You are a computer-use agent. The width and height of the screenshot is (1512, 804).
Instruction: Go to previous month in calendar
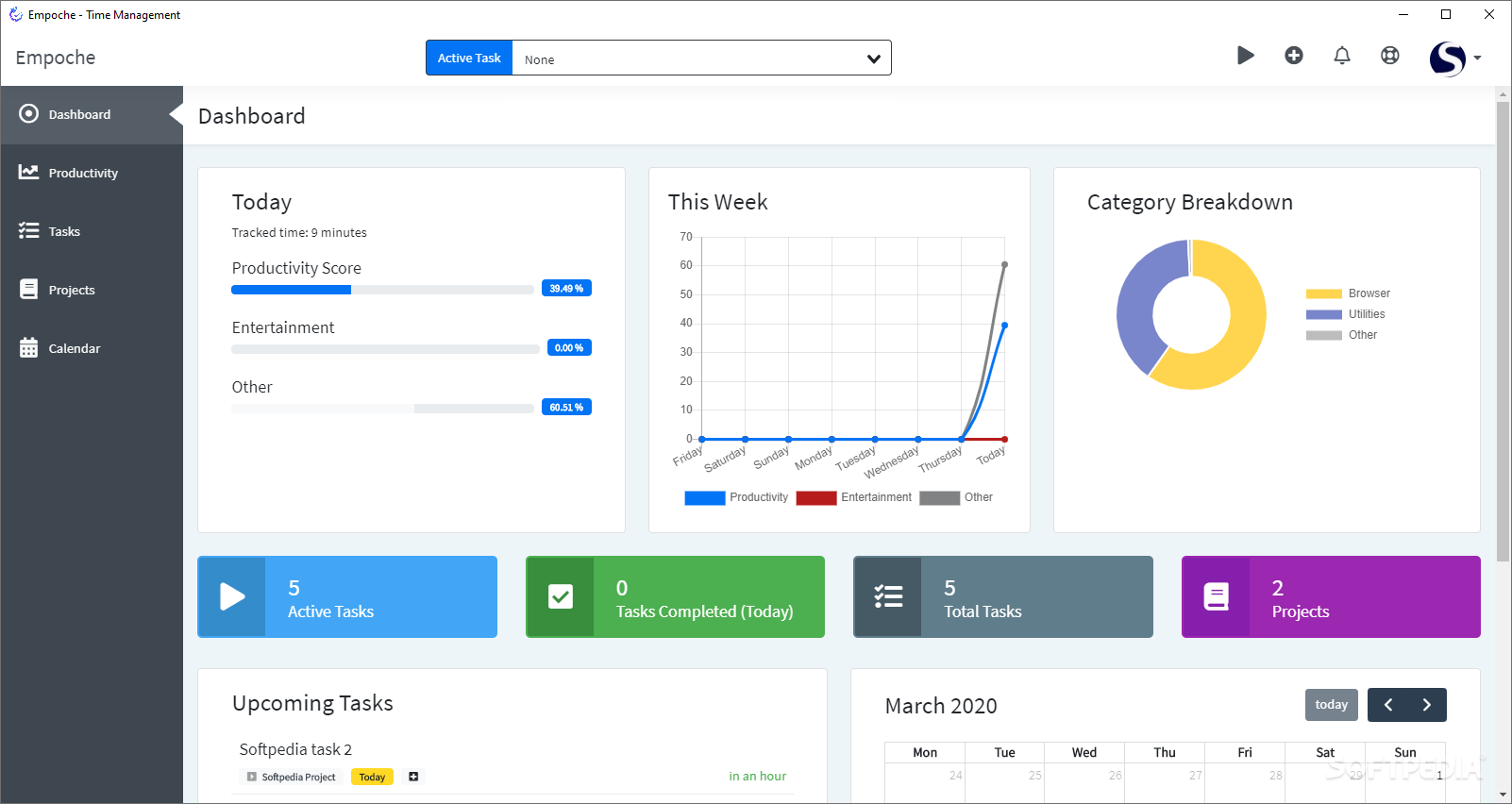click(1387, 705)
